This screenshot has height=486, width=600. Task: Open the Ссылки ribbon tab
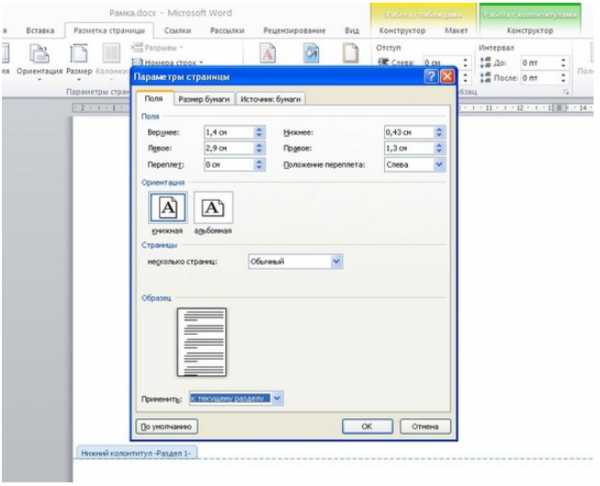tap(178, 31)
